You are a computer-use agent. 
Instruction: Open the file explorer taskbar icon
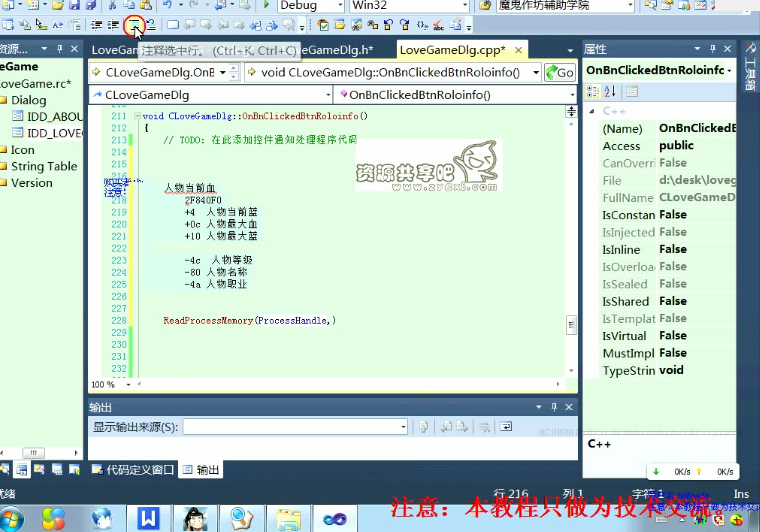coord(288,519)
